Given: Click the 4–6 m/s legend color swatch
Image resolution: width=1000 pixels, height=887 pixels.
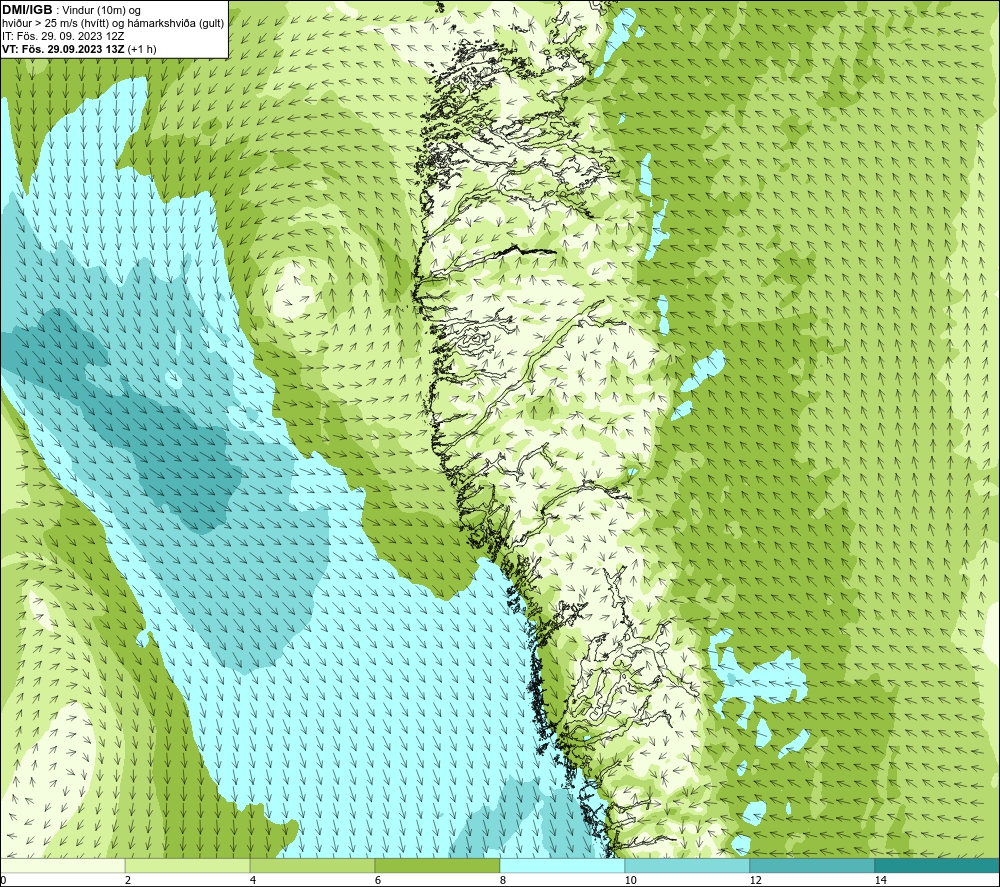Looking at the screenshot, I should [312, 865].
